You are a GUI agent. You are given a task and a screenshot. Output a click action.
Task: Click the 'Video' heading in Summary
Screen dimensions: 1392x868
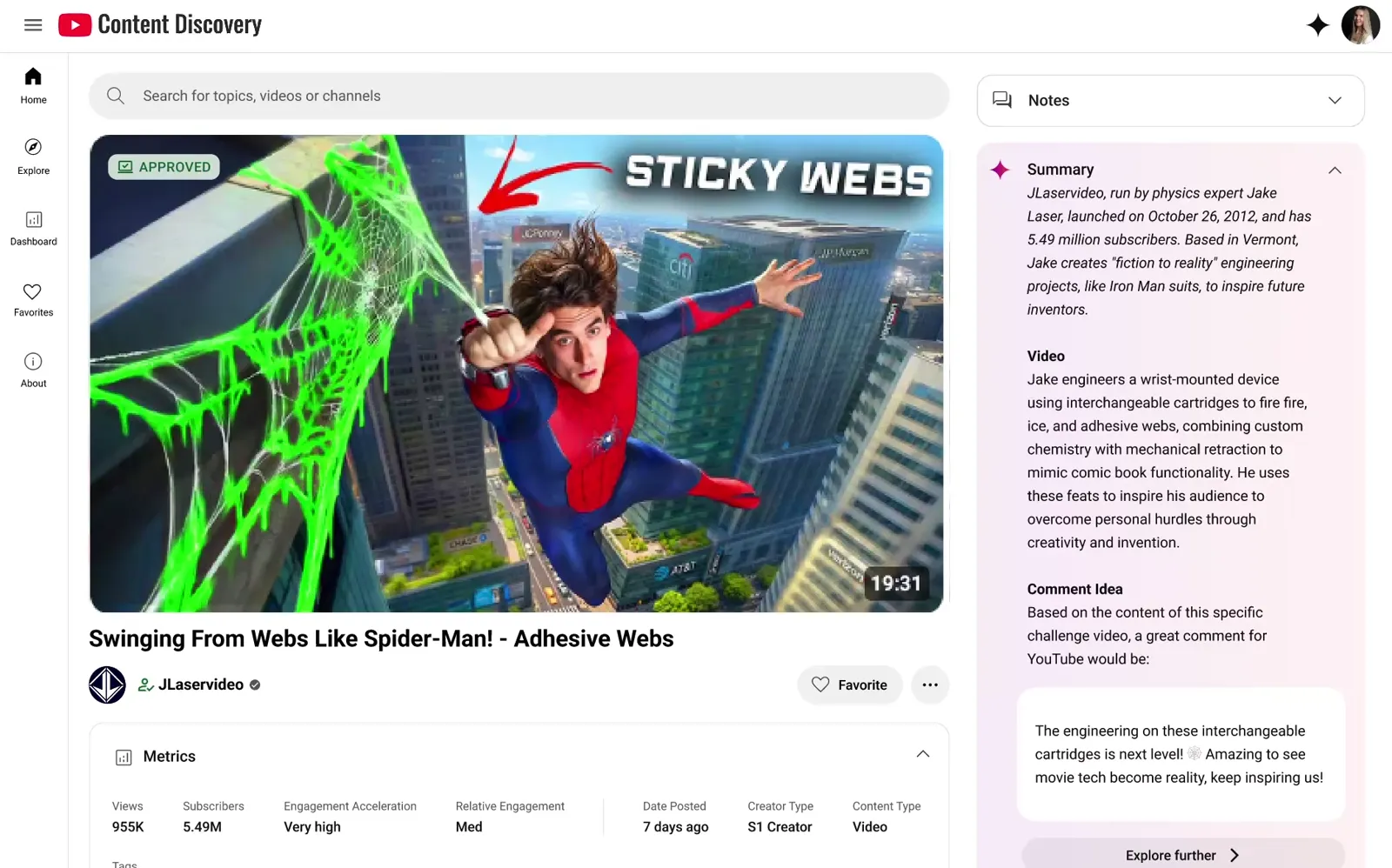coord(1046,356)
